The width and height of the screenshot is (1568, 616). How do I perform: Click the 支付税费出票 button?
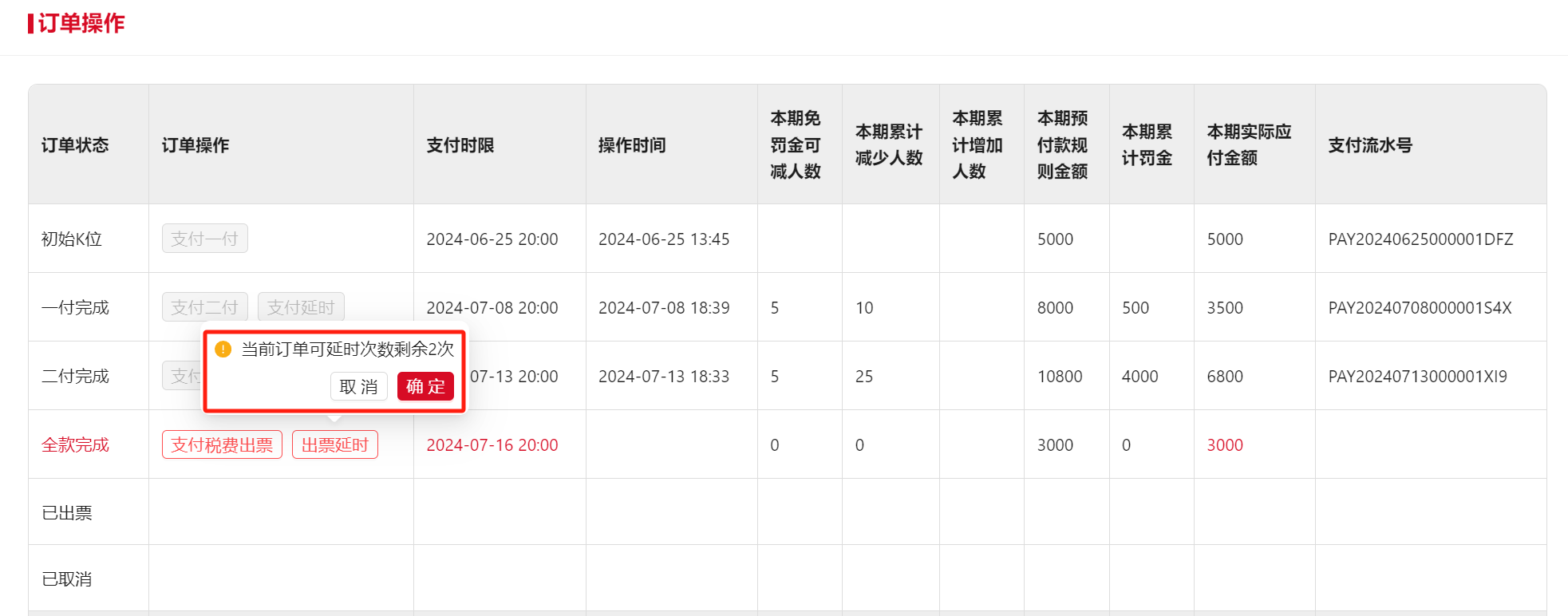coord(222,445)
